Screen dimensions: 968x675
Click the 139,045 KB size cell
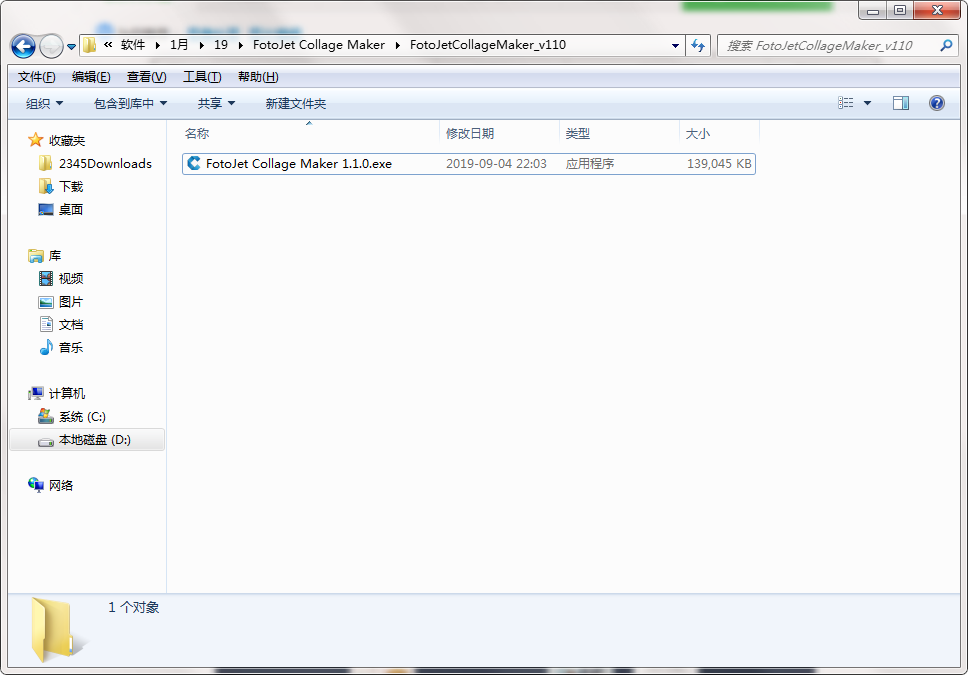[x=719, y=164]
